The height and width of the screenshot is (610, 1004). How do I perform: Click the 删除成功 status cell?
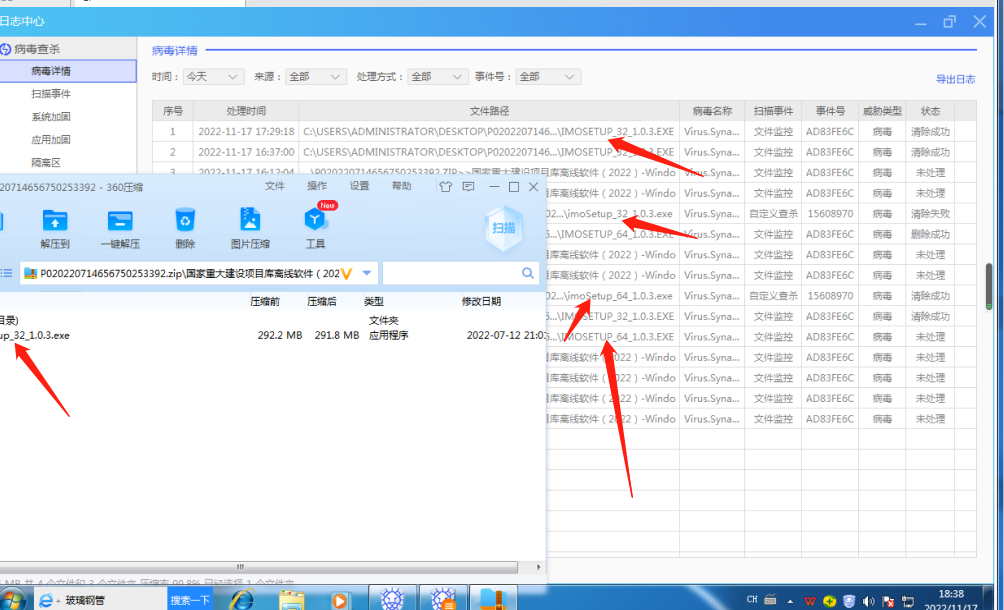(930, 234)
